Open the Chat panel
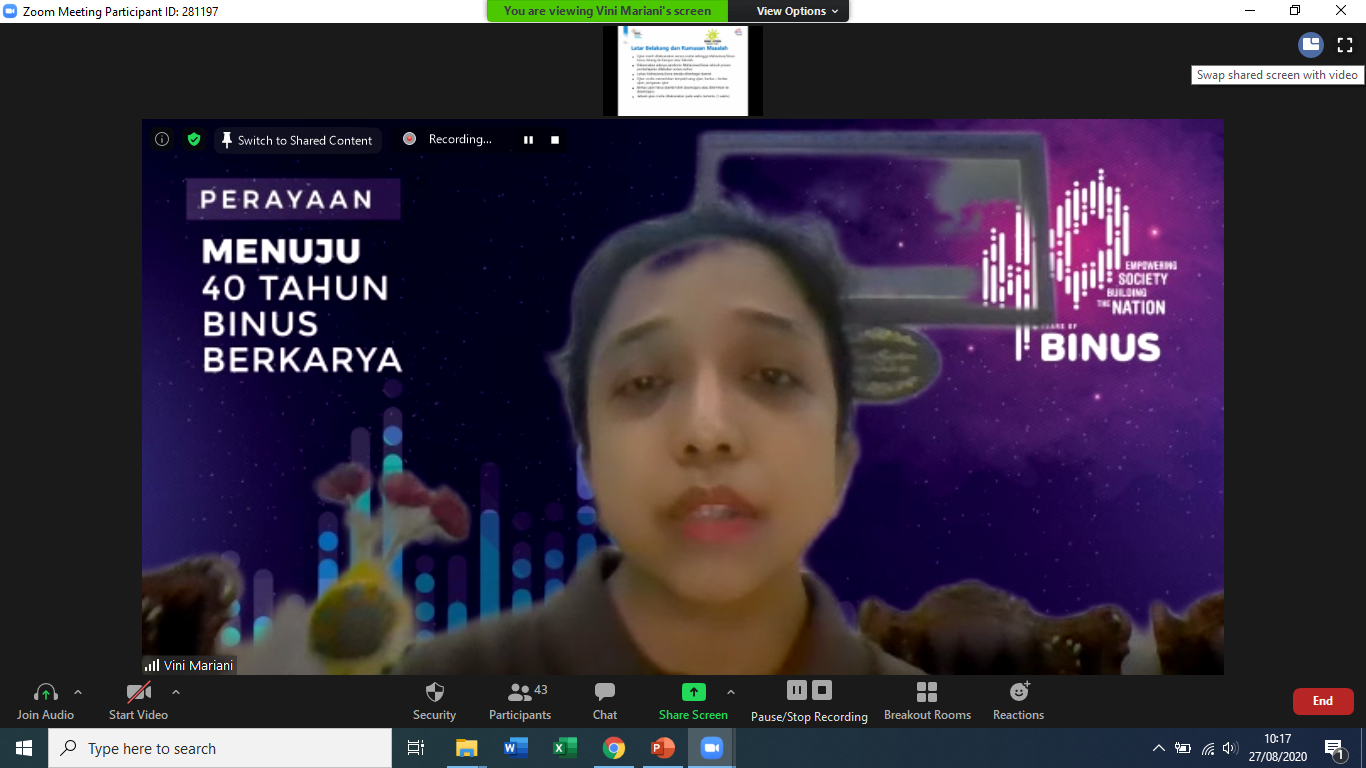 click(x=605, y=701)
